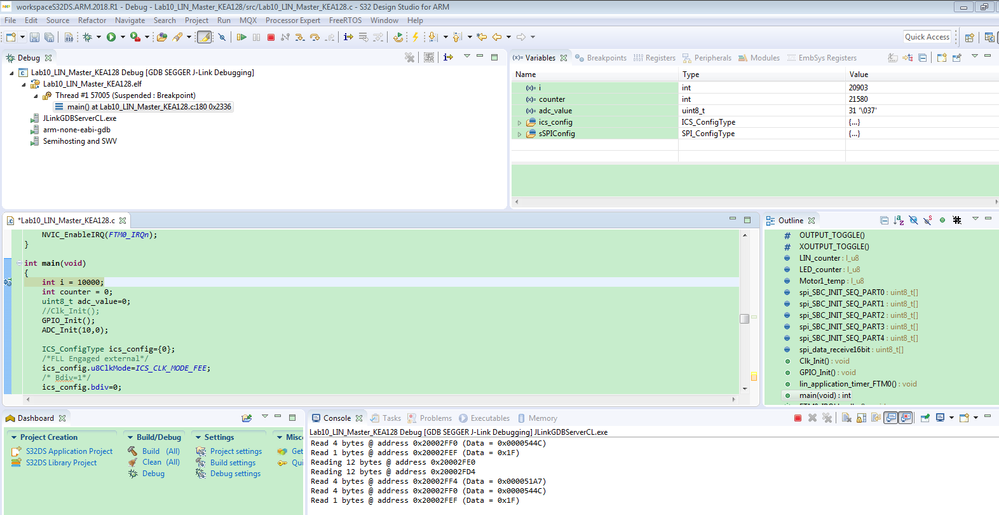Expand the sSPIConfig variable row
999x515 pixels.
[519, 133]
